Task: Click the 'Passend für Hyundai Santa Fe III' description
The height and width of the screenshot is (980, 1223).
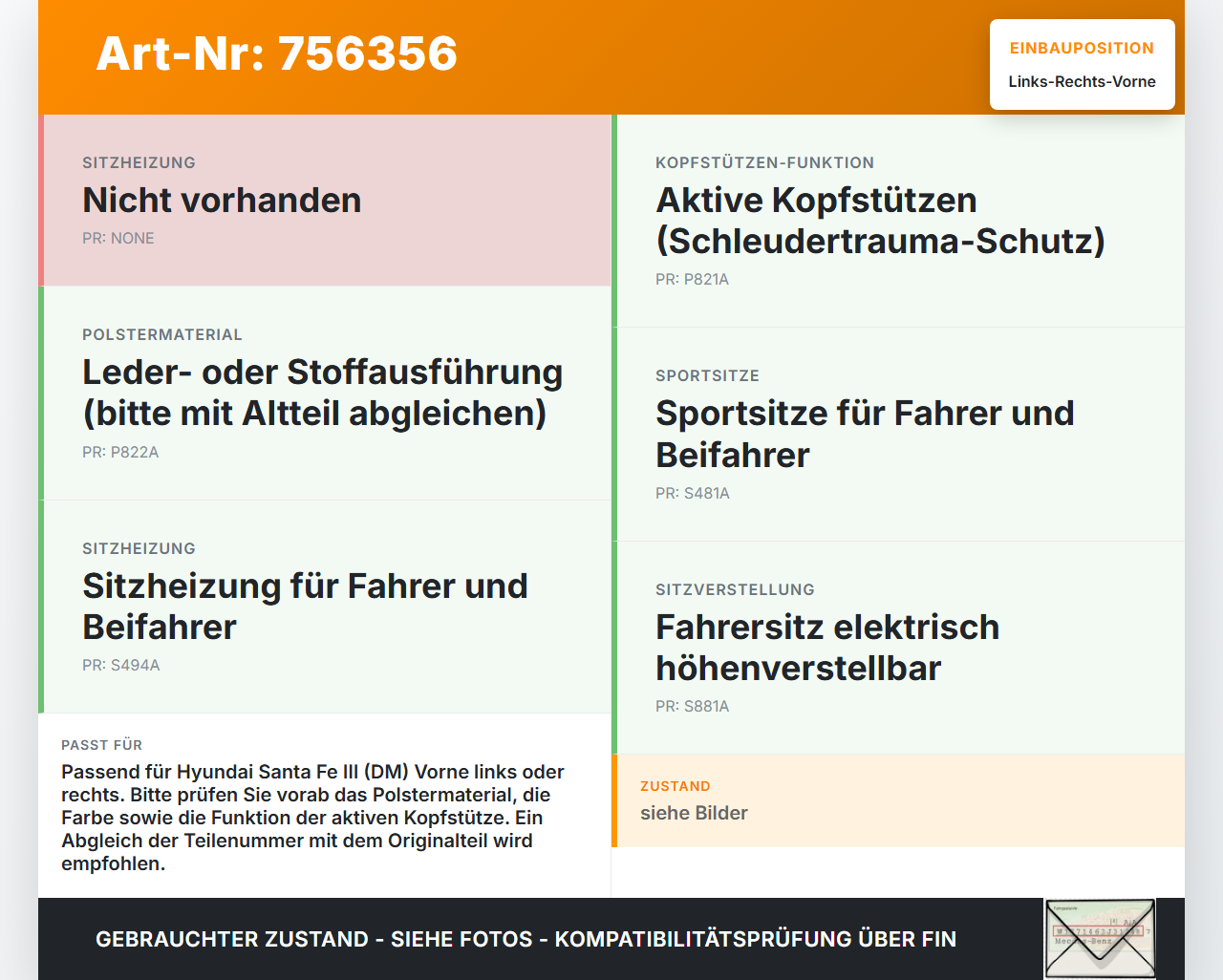Action: 312,818
